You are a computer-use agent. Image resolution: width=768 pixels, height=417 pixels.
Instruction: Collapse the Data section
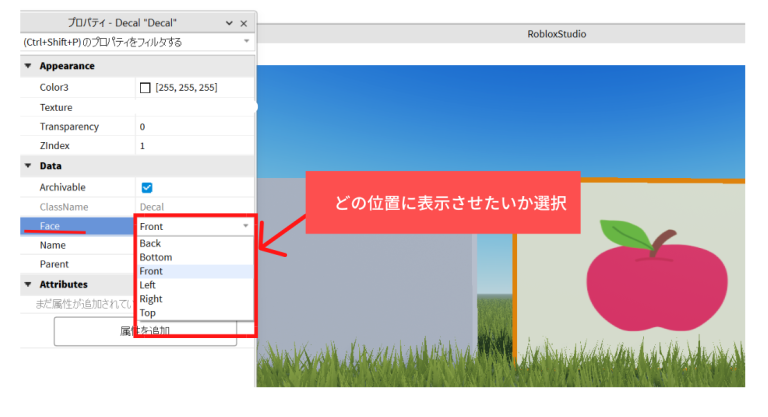[x=28, y=166]
